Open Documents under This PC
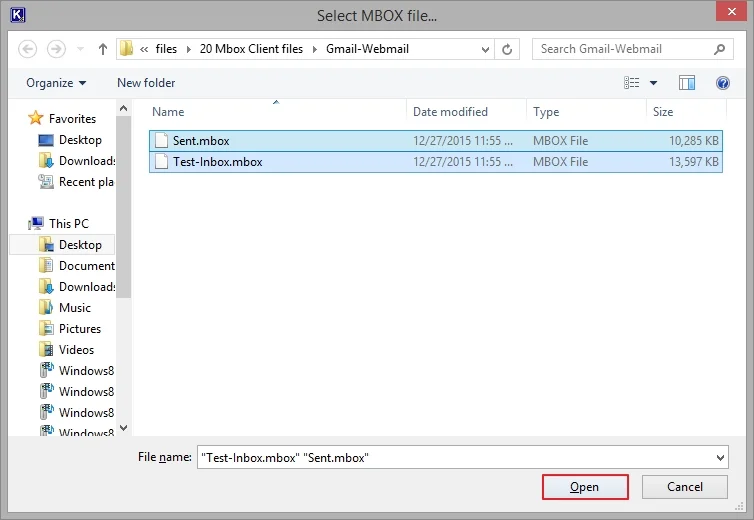The image size is (754, 520). pos(87,266)
